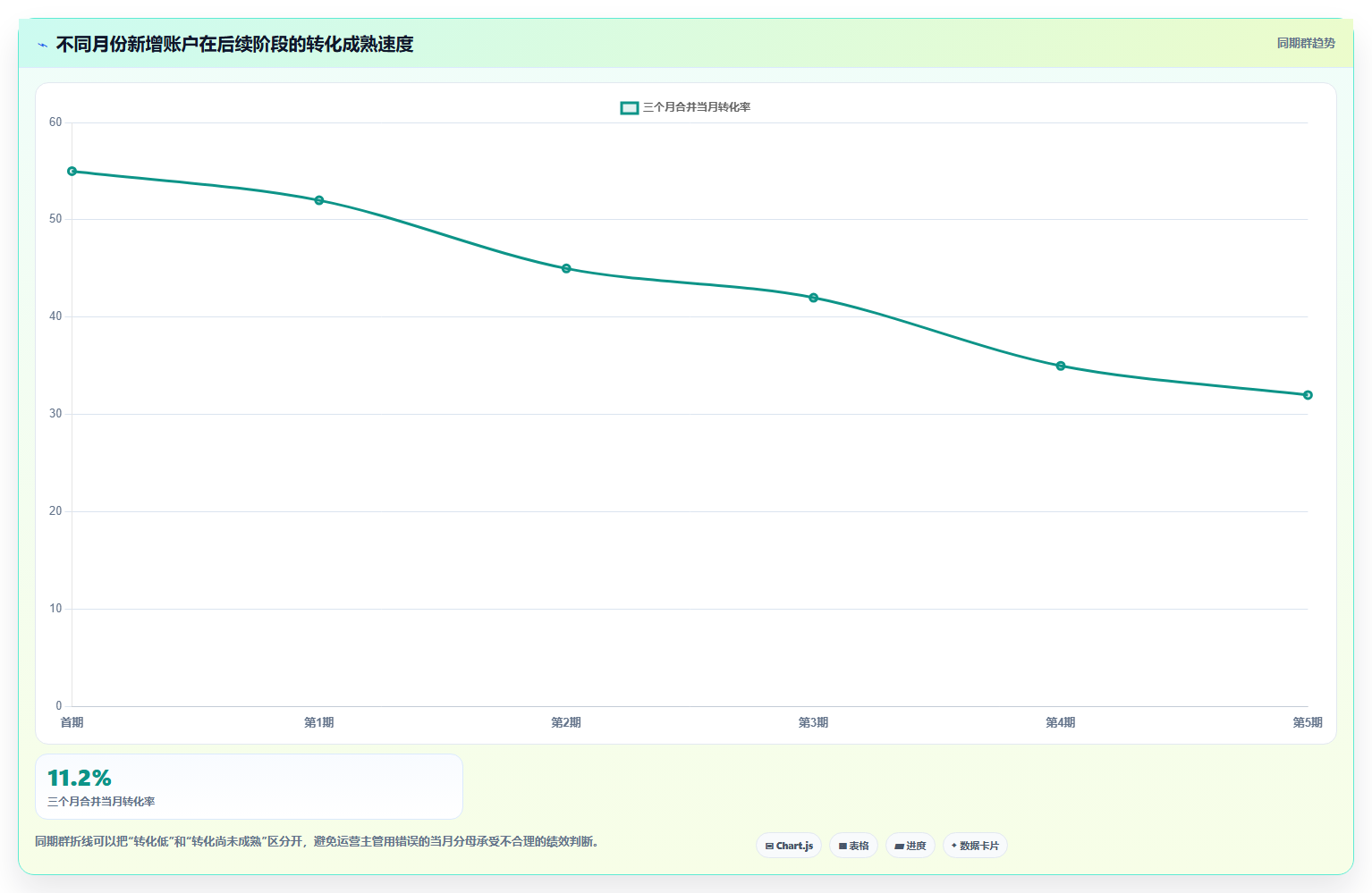Click the y-axis value 30

tap(55, 414)
